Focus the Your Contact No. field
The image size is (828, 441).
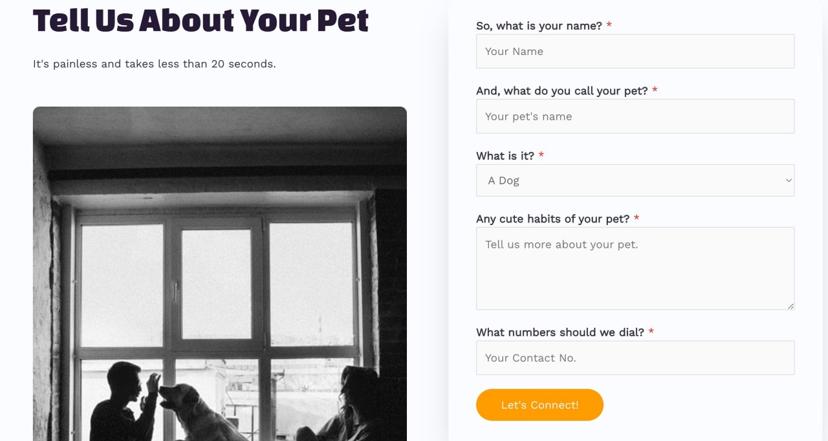(x=635, y=358)
